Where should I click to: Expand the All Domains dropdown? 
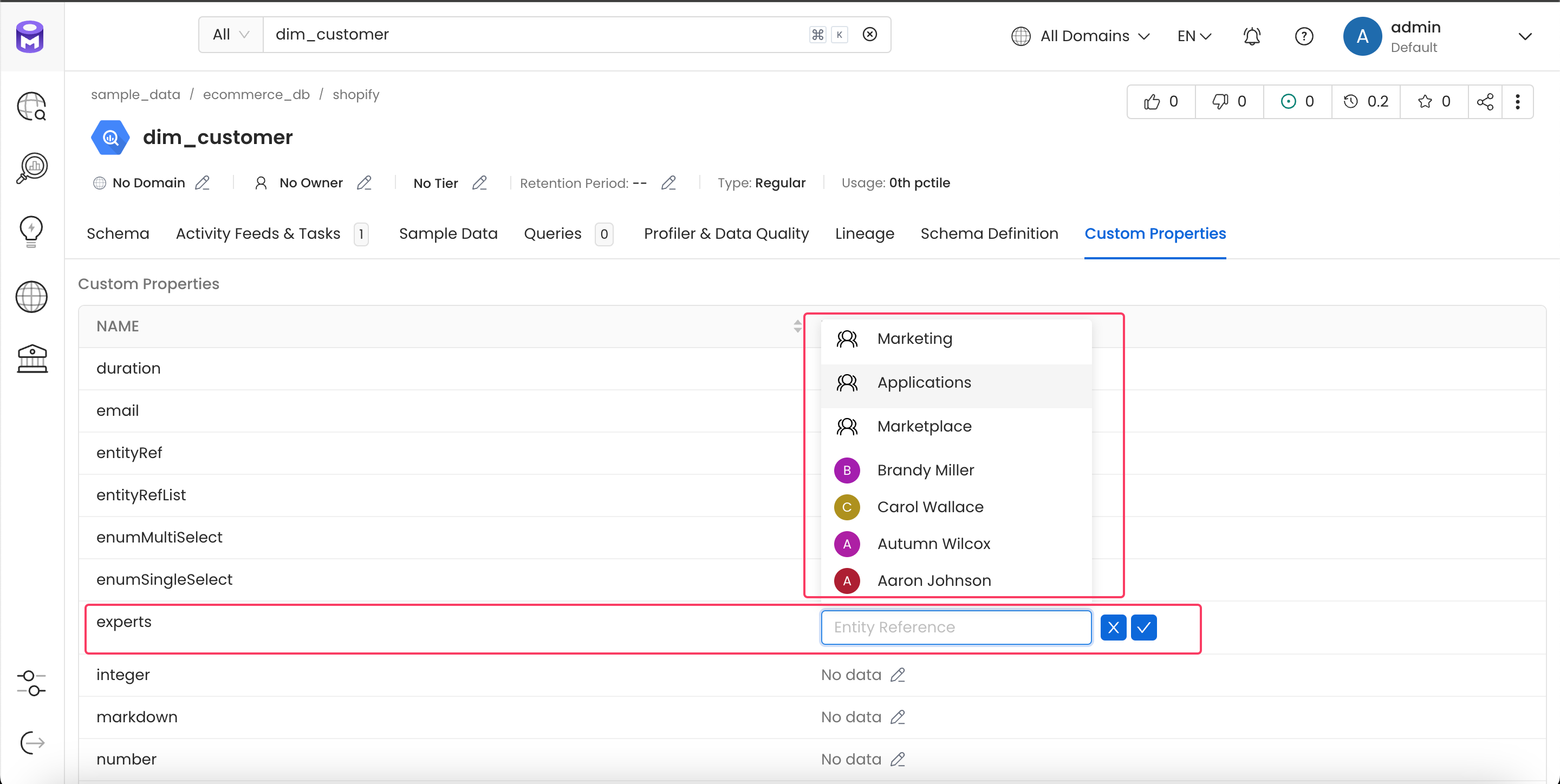point(1080,36)
